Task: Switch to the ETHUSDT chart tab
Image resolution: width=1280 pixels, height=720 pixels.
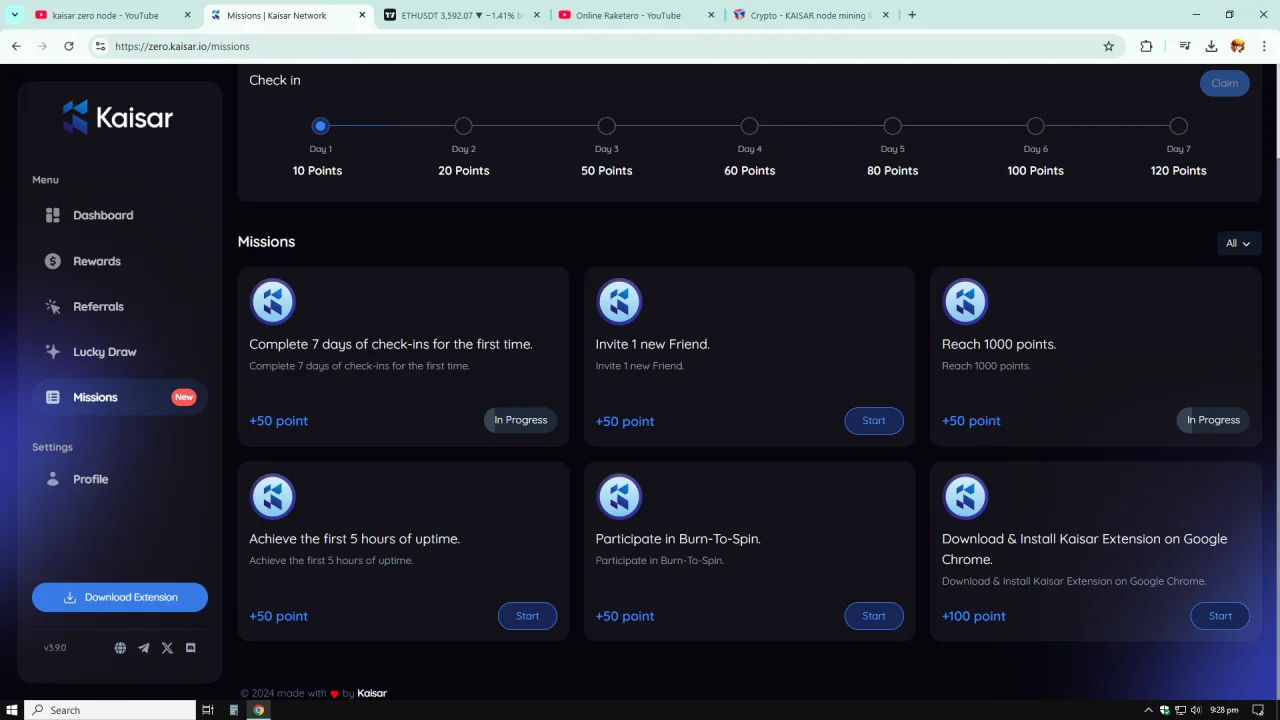Action: 462,15
